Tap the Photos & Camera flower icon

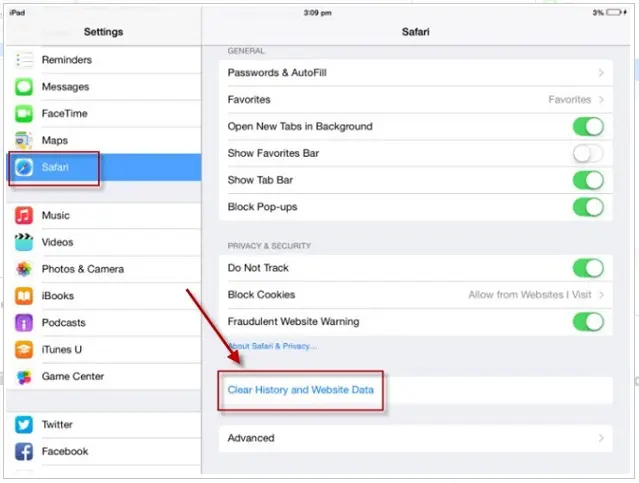click(24, 269)
